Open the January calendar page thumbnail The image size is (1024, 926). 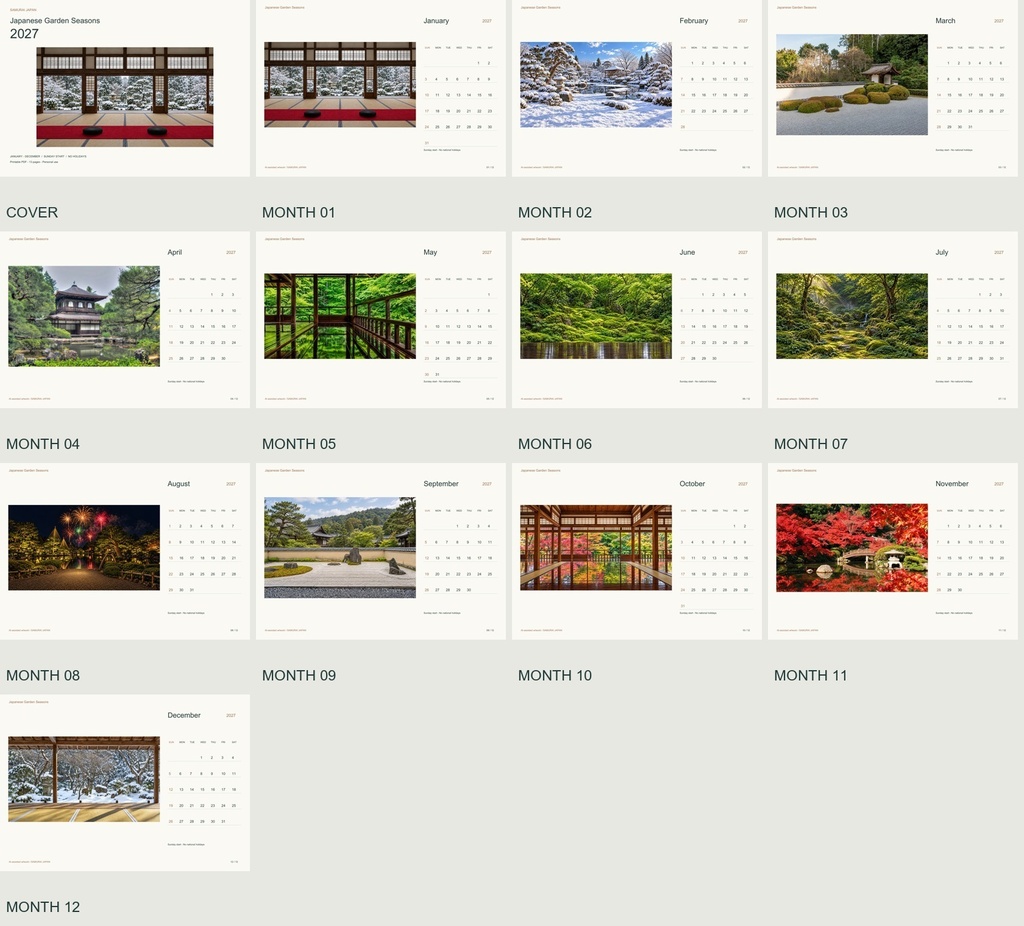point(381,88)
